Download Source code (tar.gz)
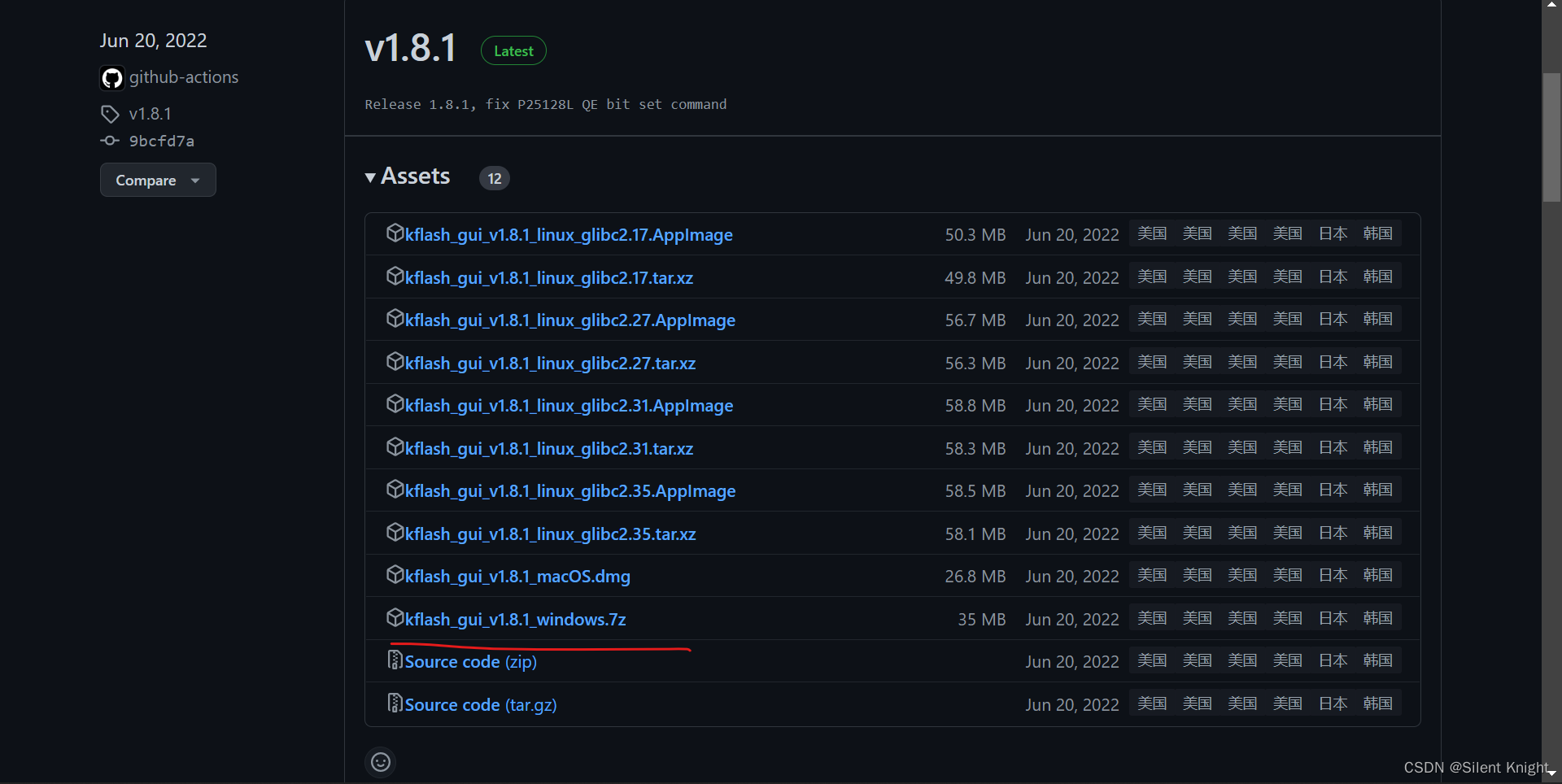 [481, 705]
